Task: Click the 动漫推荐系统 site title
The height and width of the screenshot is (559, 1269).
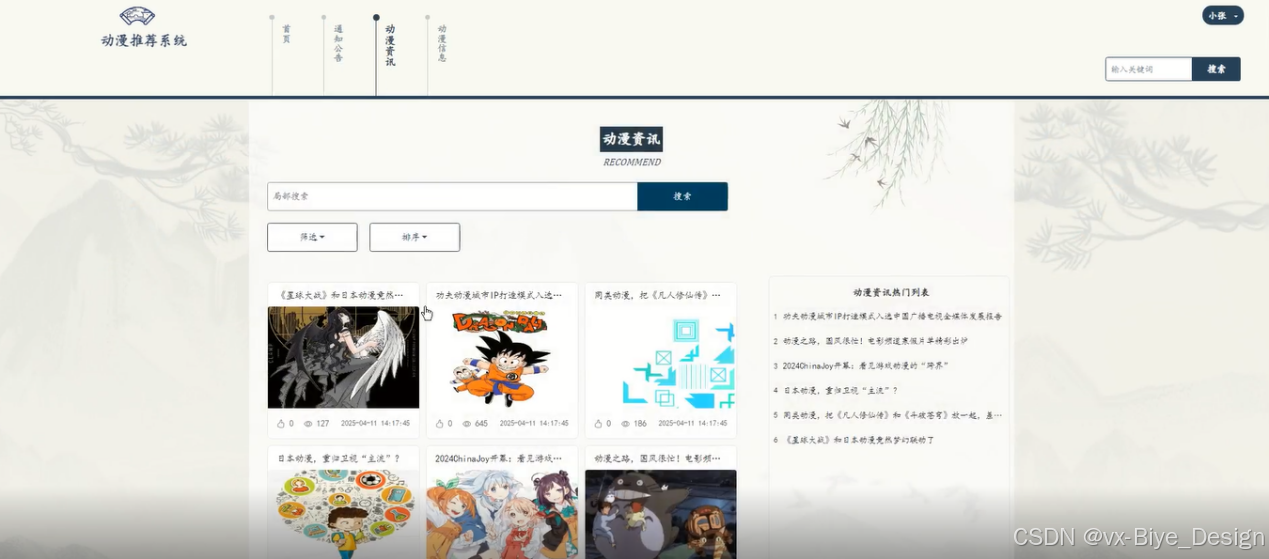Action: [143, 41]
